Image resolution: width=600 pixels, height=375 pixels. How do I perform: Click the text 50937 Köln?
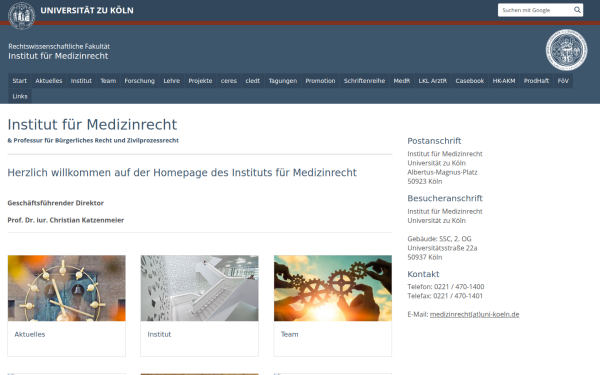pos(425,257)
